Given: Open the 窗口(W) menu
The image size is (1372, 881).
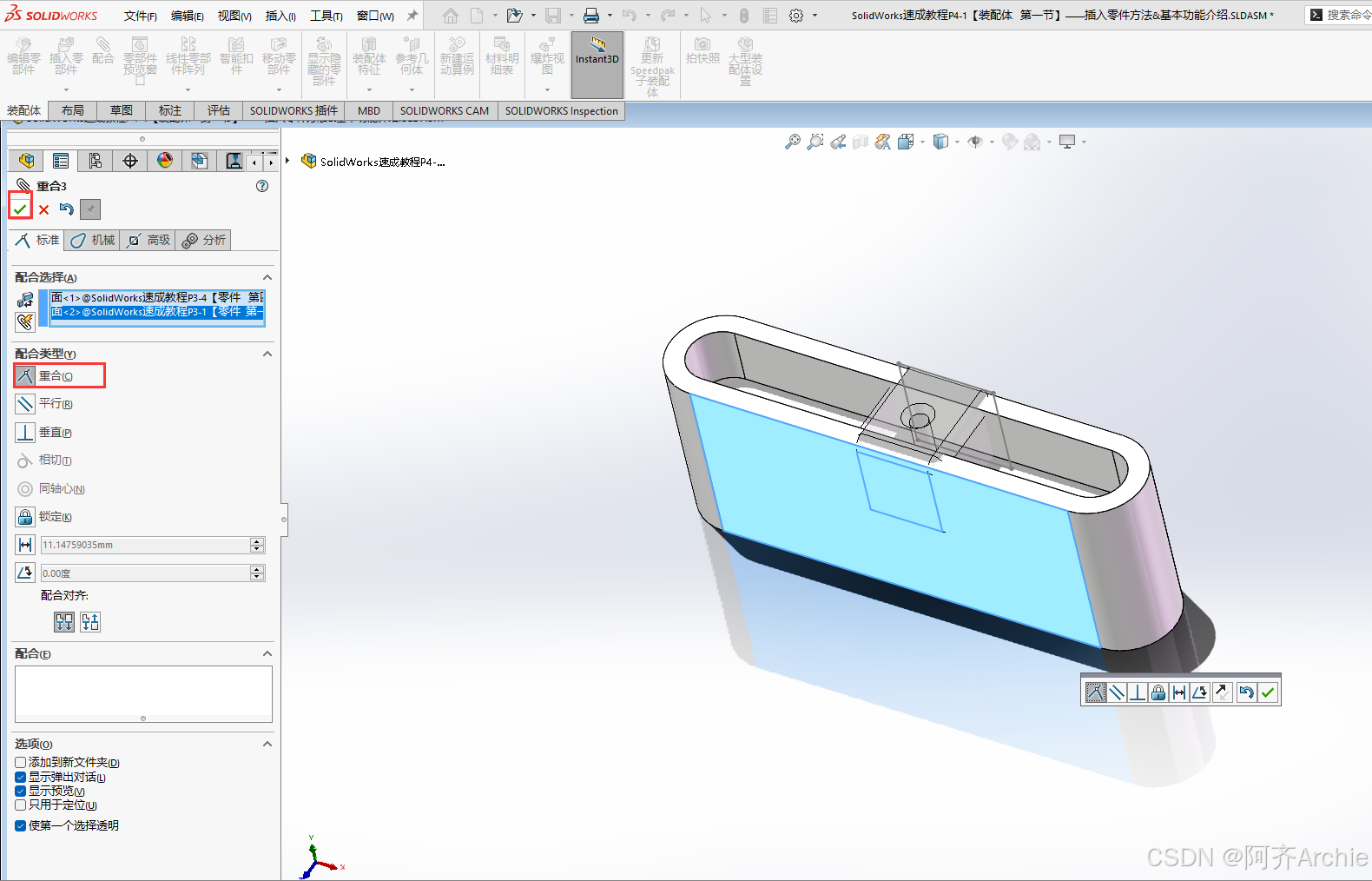Looking at the screenshot, I should click(375, 16).
